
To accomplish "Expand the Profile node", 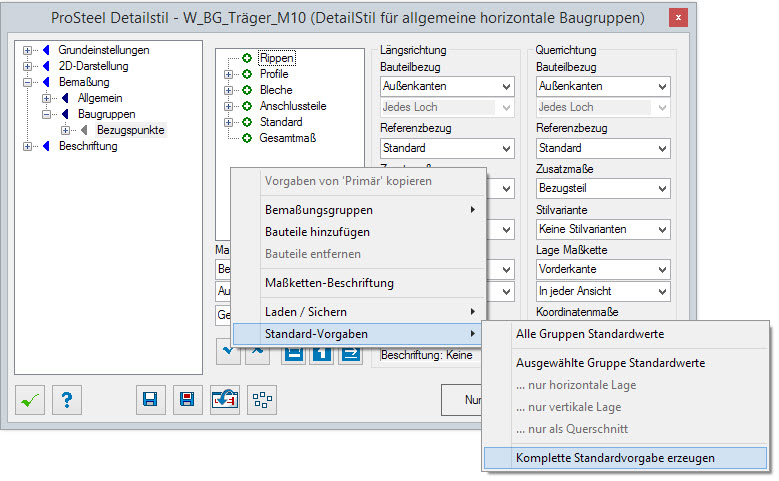I will (x=228, y=74).
